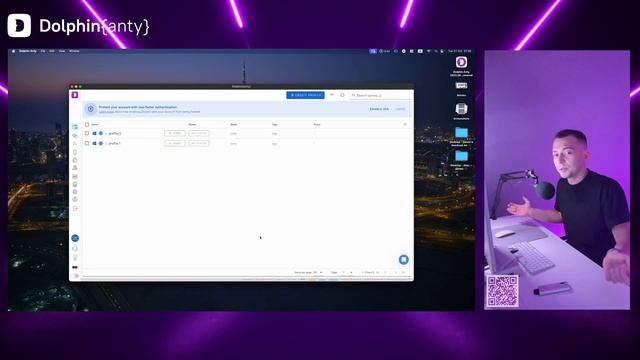Open the File menu
Viewport: 640px width, 360px height.
(43, 51)
